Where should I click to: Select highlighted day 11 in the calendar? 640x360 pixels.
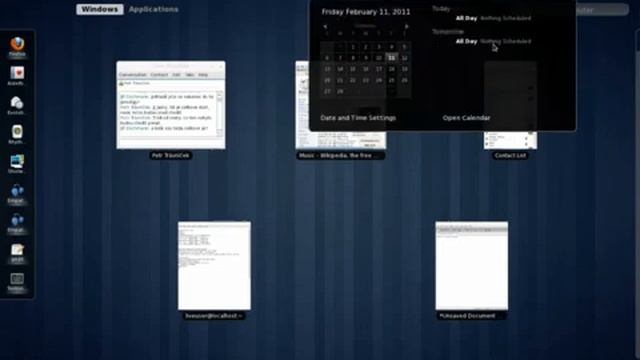391,58
